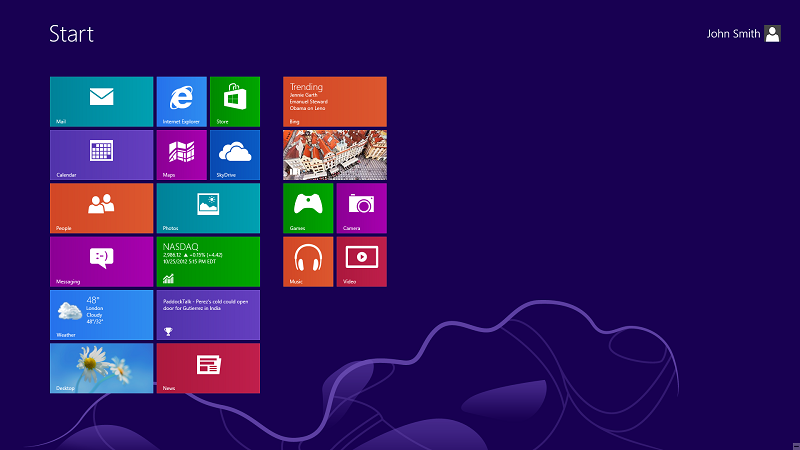Open the Desktop tile with daisies

pyautogui.click(x=102, y=368)
